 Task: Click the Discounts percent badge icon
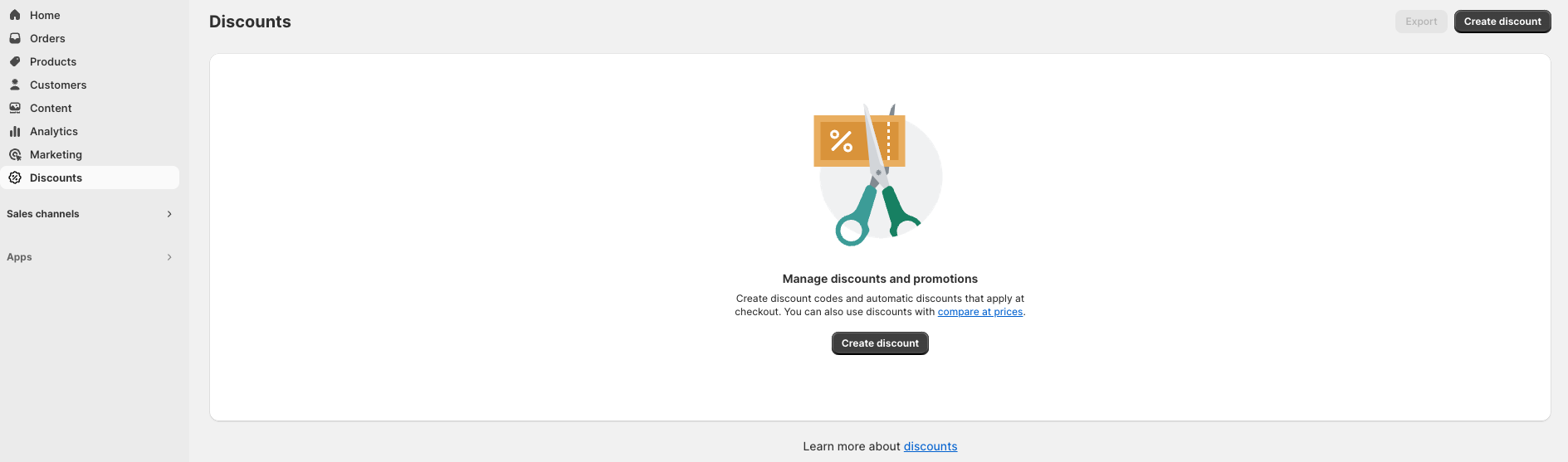pyautogui.click(x=15, y=178)
